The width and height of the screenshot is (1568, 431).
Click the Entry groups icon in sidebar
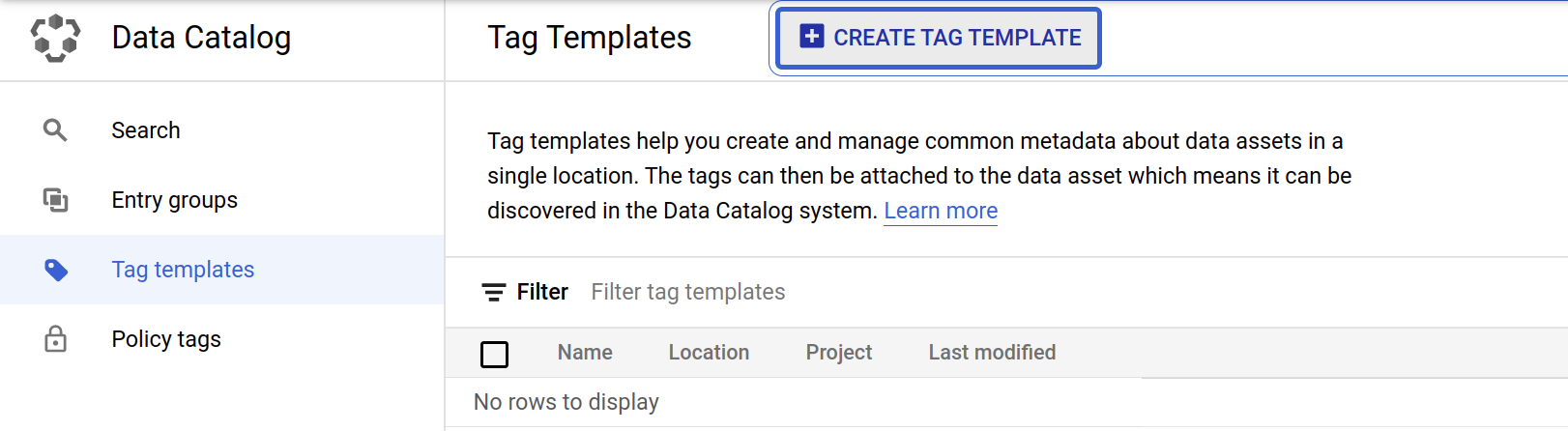click(x=55, y=200)
